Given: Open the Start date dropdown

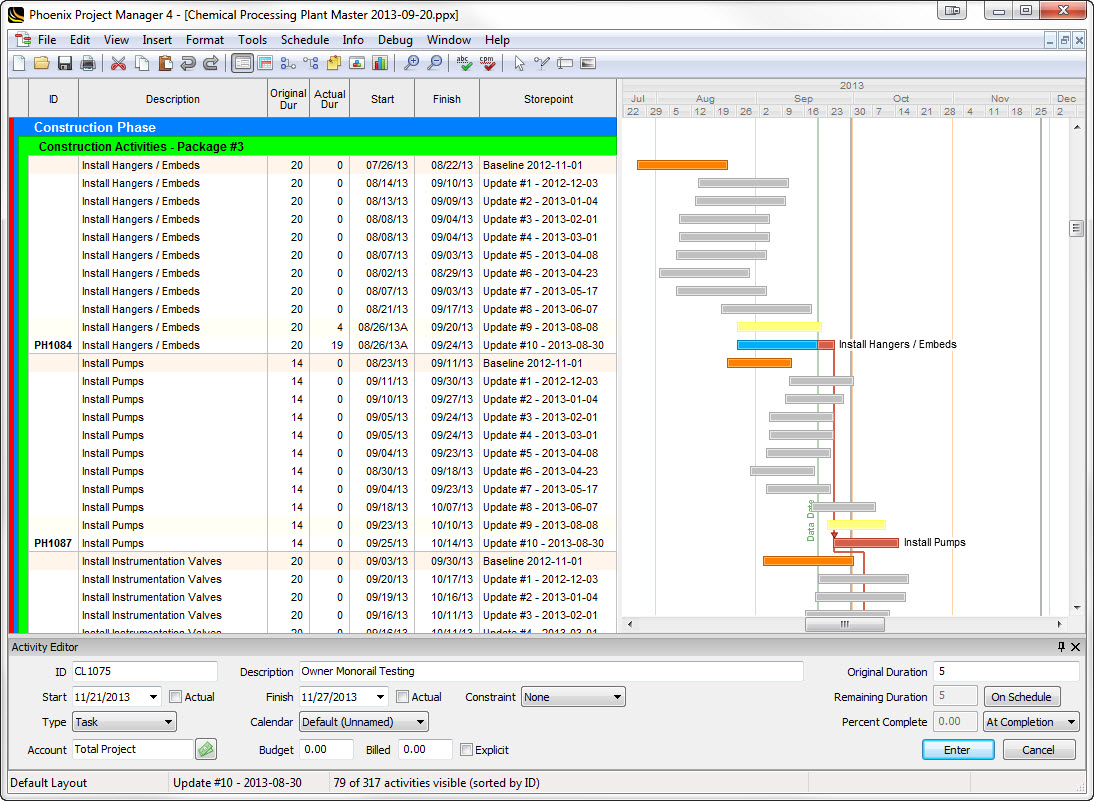Looking at the screenshot, I should click(x=153, y=697).
